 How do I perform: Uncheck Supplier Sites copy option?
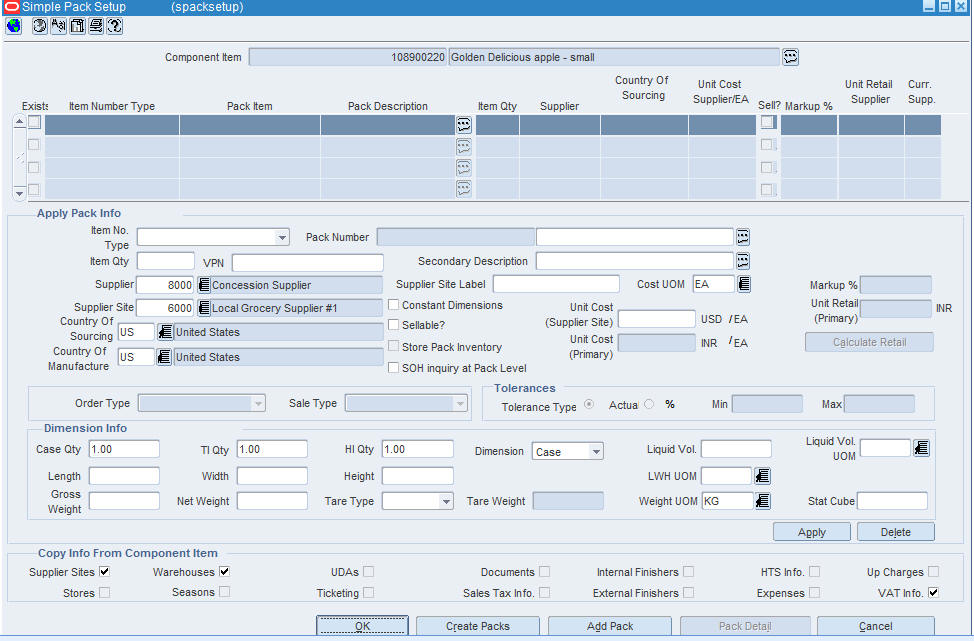[x=104, y=571]
